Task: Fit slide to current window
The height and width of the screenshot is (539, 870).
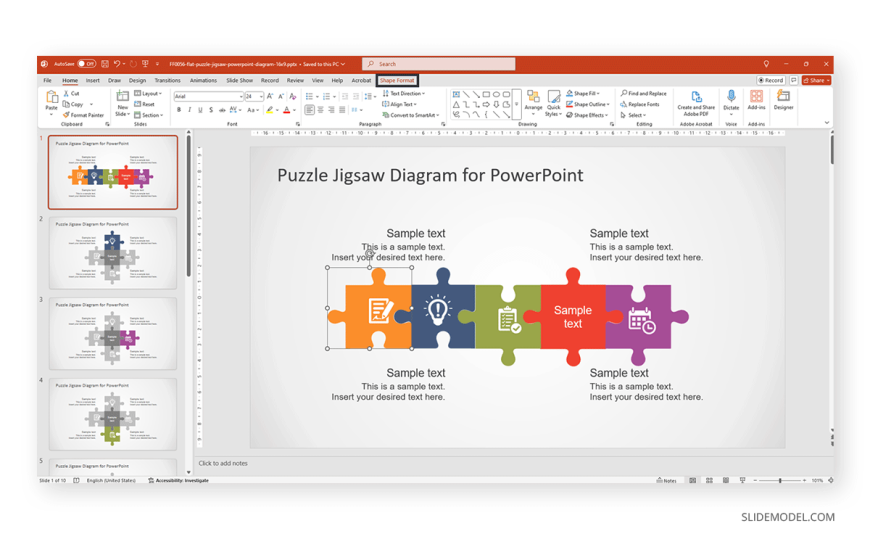Action: point(831,480)
